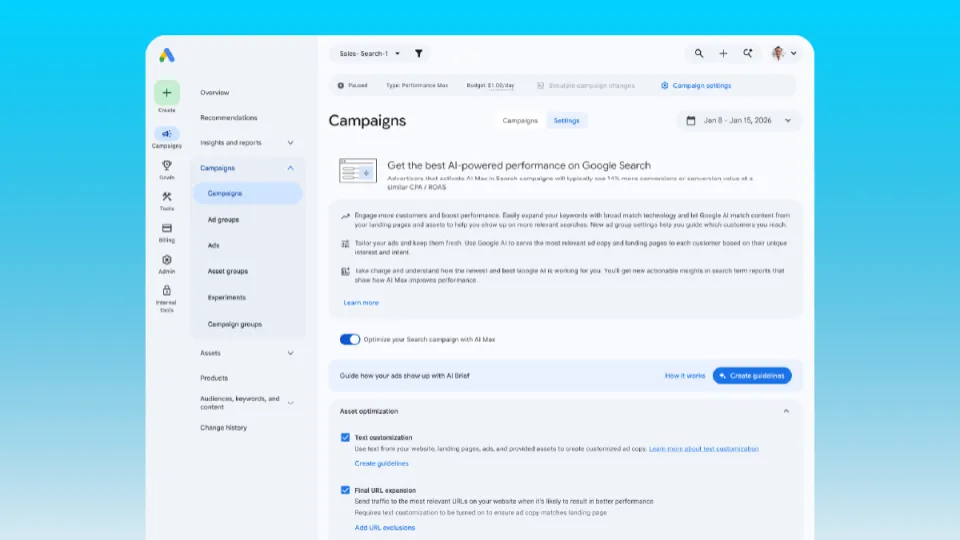Open Campaign settings link

click(x=696, y=86)
